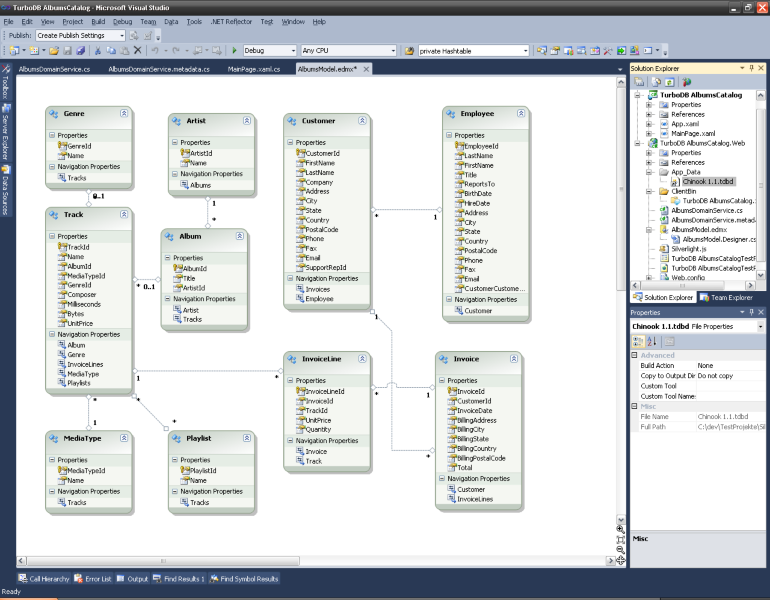Open the Toolbox crossed-tools toolbar icon
The width and height of the screenshot is (770, 600).
pos(607,51)
